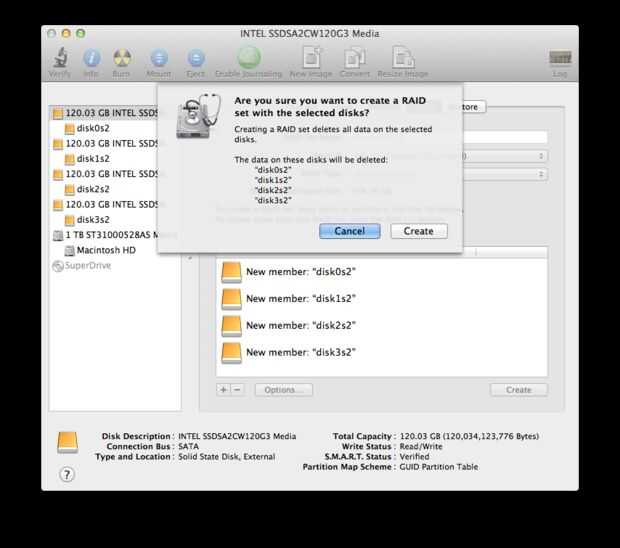Cancel the RAID creation dialog
Viewport: 620px width, 548px height.
[350, 231]
